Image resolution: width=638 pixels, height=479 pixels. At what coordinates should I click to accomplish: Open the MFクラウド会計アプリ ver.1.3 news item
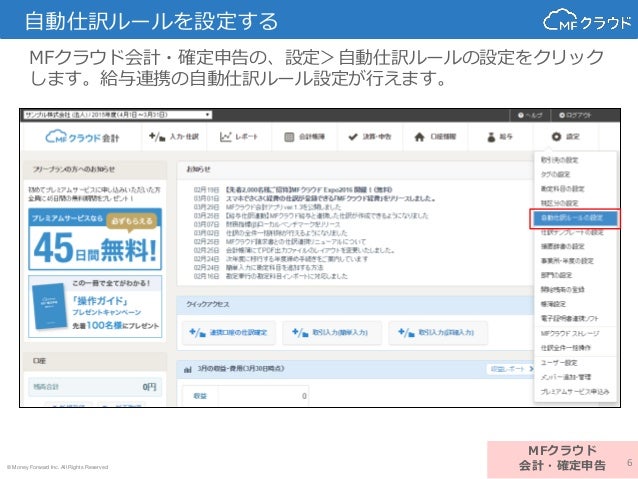(x=283, y=207)
